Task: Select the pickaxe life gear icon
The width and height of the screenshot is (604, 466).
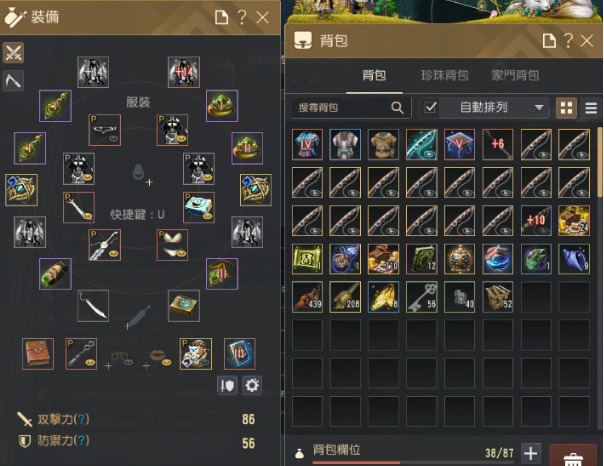Action: point(13,80)
